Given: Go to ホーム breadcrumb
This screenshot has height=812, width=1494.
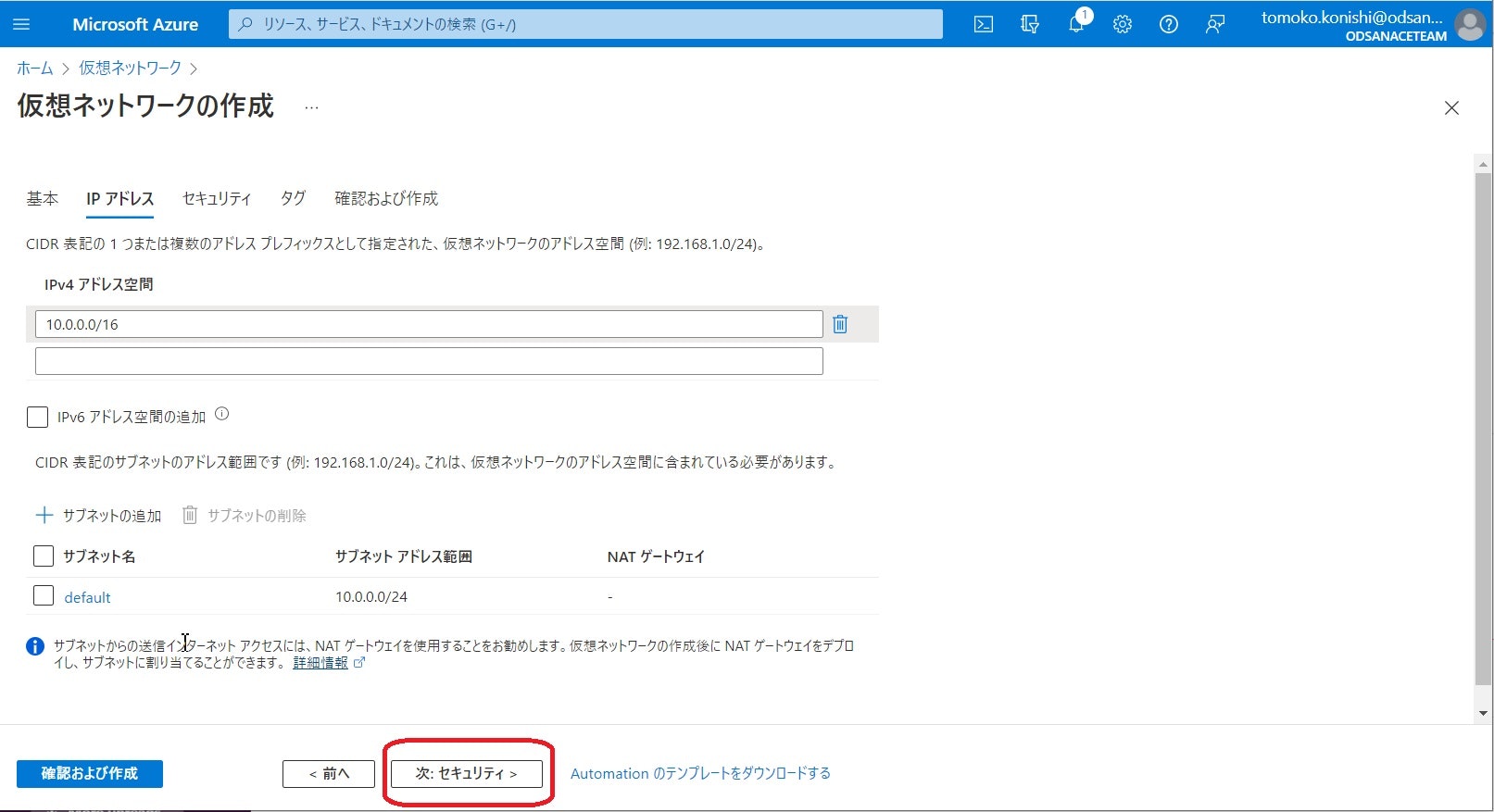Looking at the screenshot, I should coord(35,68).
